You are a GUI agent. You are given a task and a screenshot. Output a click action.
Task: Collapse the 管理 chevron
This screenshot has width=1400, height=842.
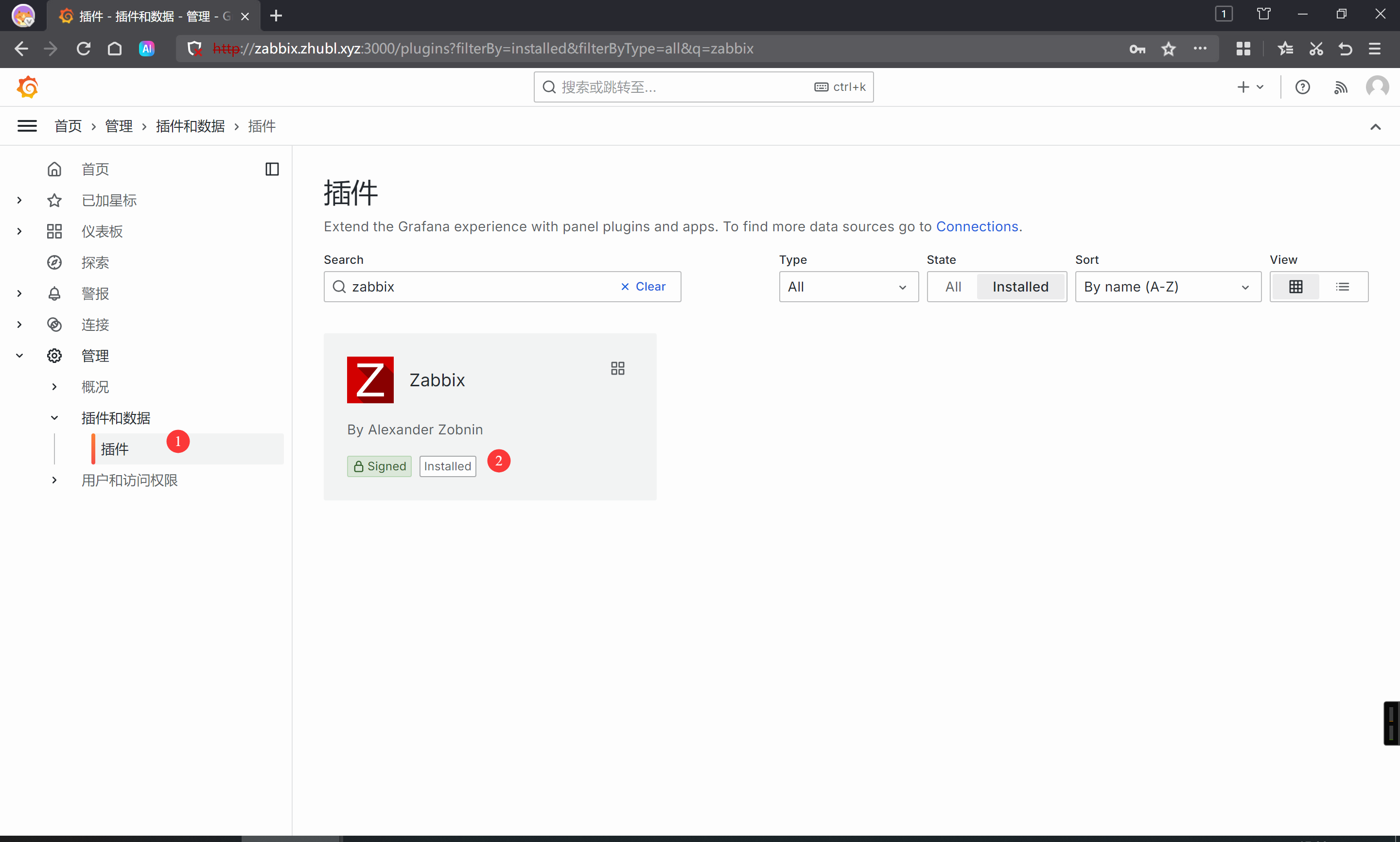coord(20,356)
